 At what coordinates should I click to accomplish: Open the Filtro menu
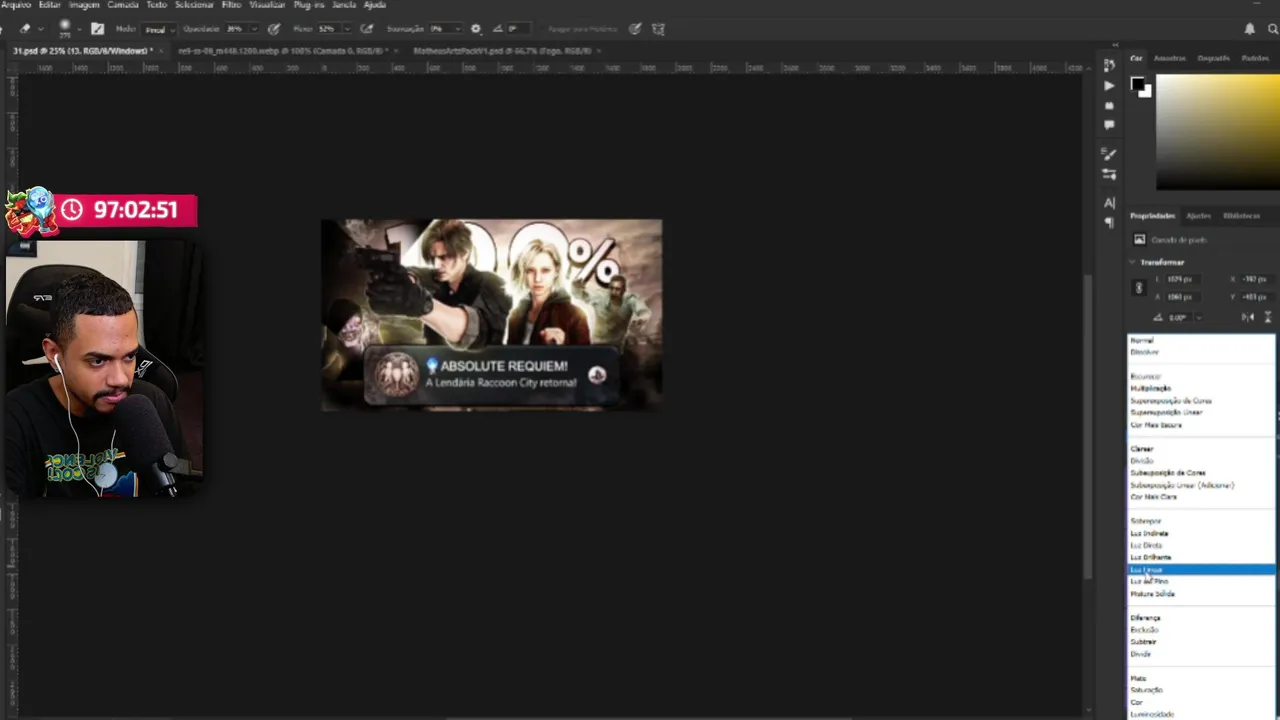pyautogui.click(x=232, y=5)
